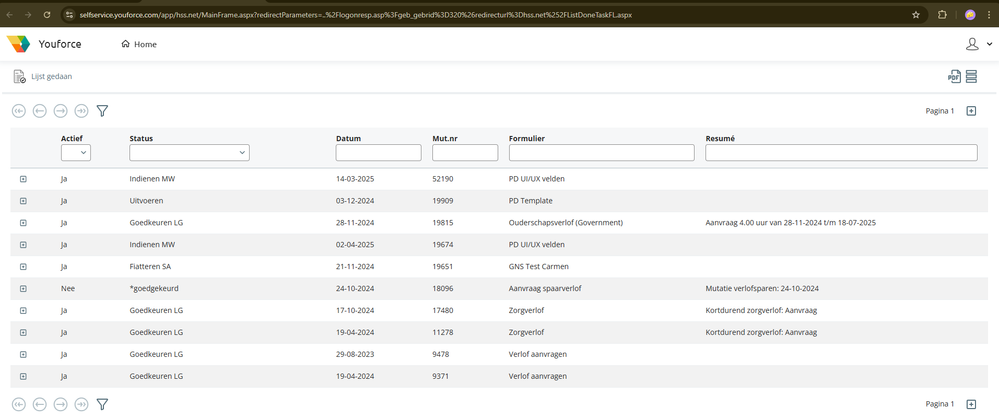Expand the Aanvraag spaarverlof row
999x415 pixels.
23,288
